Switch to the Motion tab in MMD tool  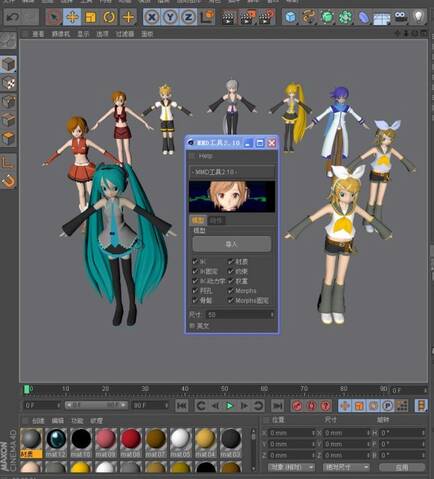coord(216,220)
